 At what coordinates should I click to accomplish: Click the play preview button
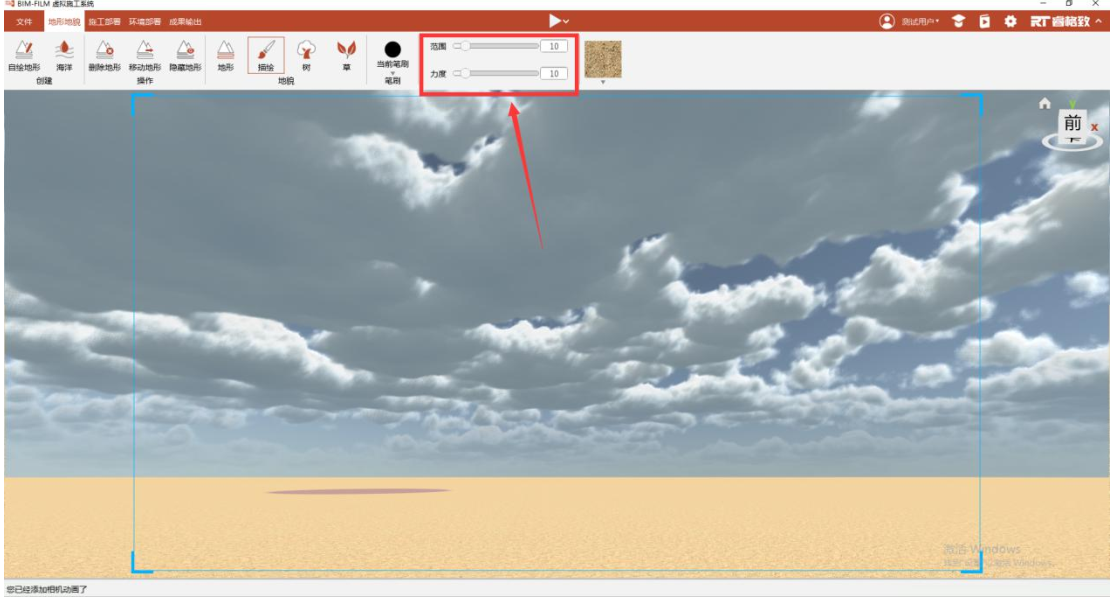tap(555, 21)
